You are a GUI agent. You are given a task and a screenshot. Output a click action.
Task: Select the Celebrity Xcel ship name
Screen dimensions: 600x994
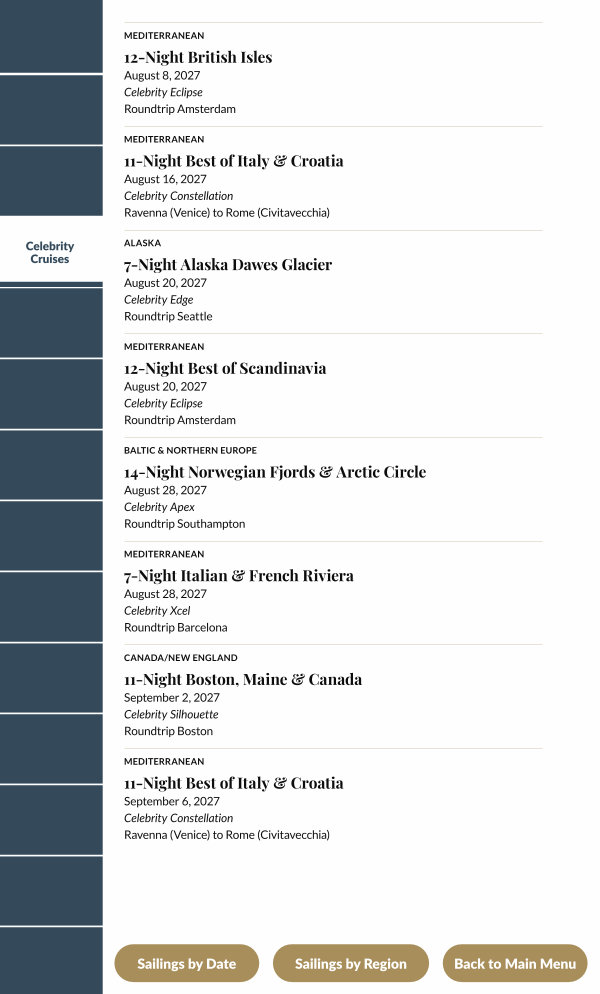157,611
